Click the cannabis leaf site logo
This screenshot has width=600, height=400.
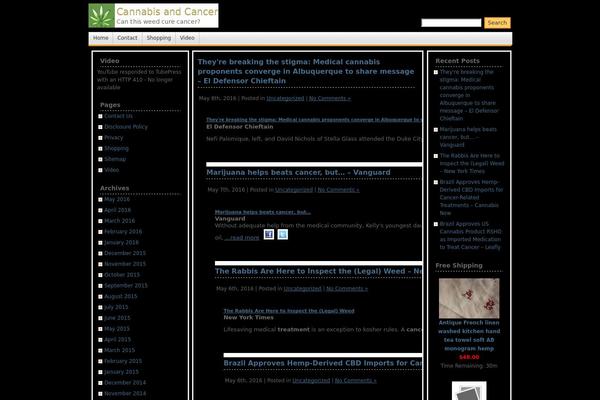point(101,16)
